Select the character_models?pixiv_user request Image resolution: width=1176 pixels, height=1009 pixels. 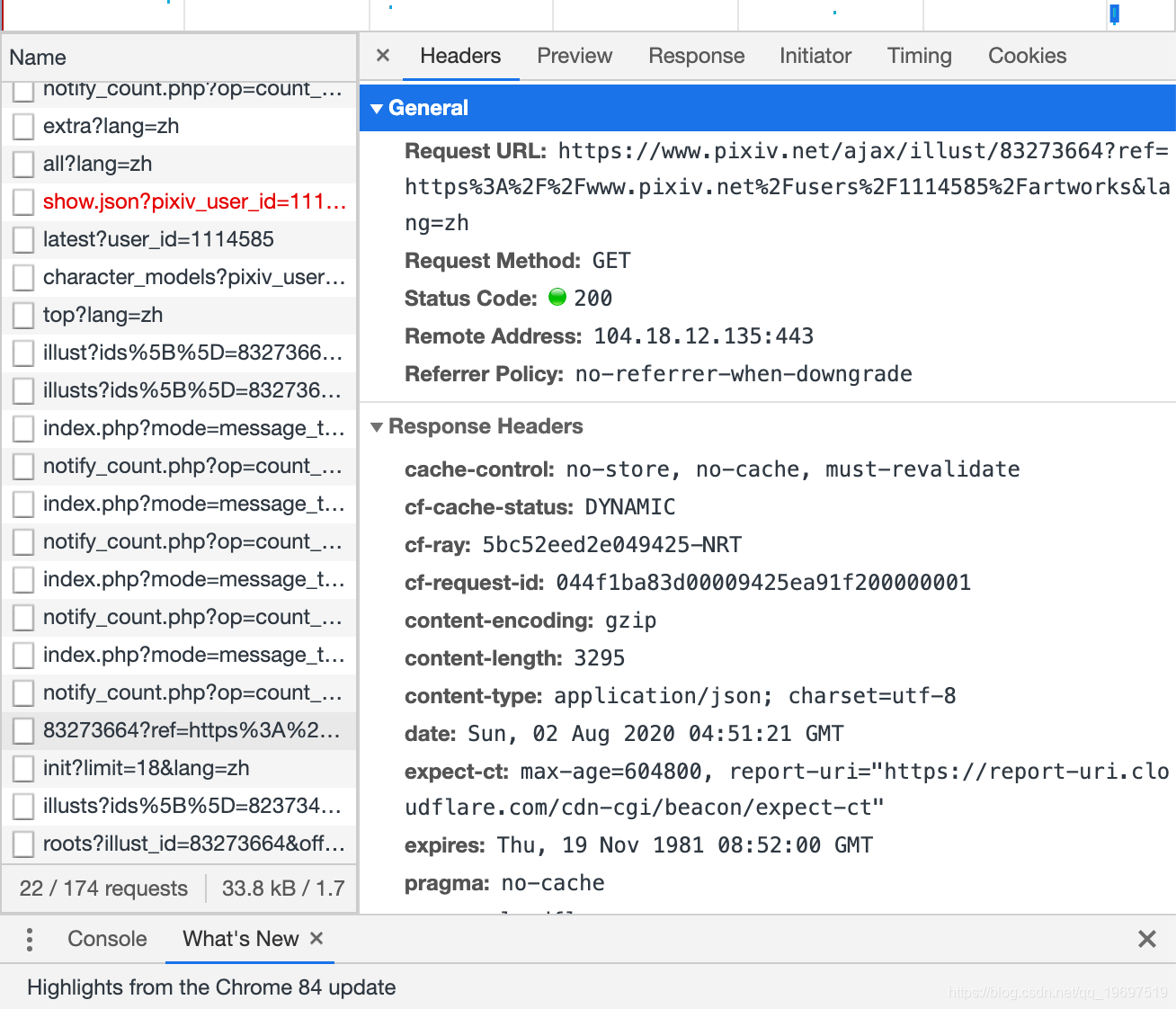click(180, 277)
